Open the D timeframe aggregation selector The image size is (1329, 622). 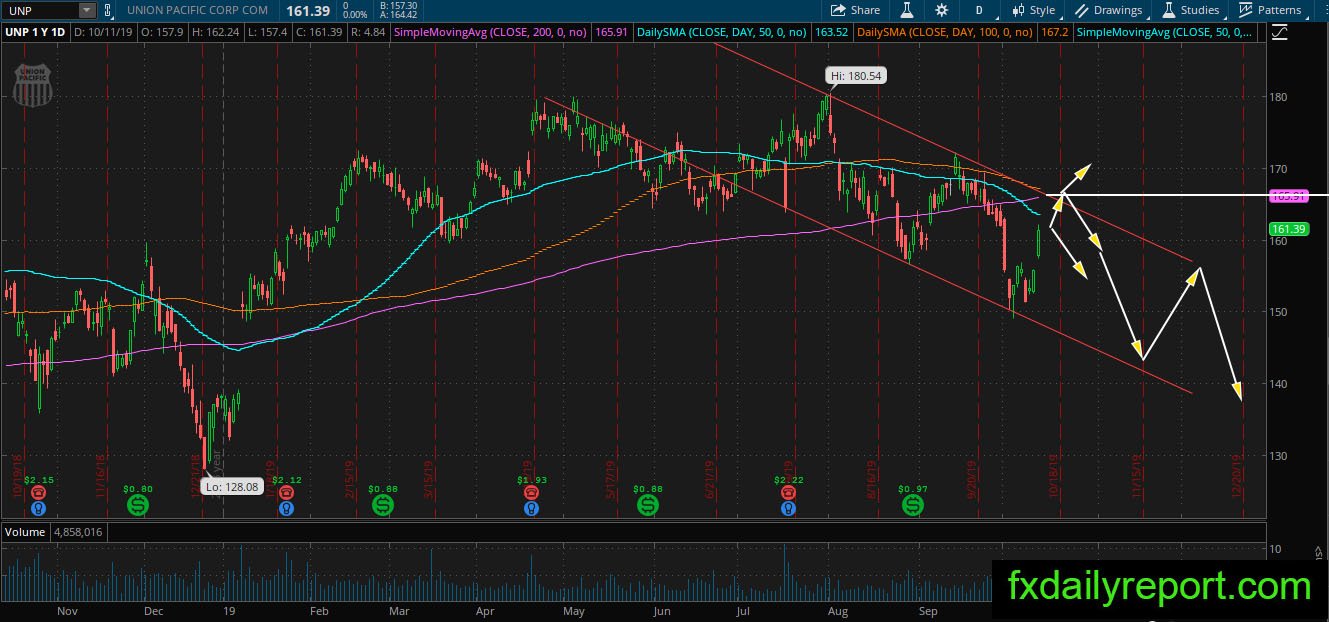tap(978, 10)
